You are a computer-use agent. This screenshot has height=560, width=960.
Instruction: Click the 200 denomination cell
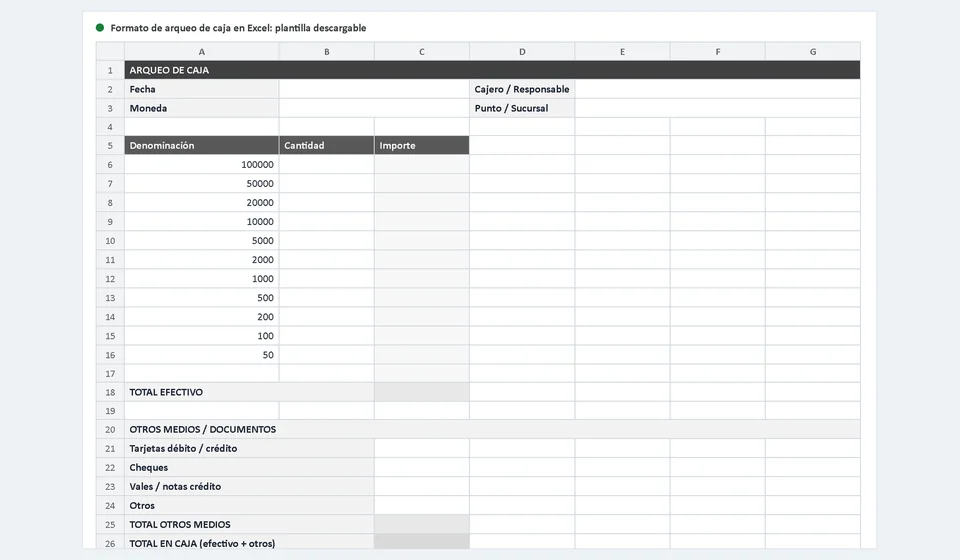tap(201, 316)
